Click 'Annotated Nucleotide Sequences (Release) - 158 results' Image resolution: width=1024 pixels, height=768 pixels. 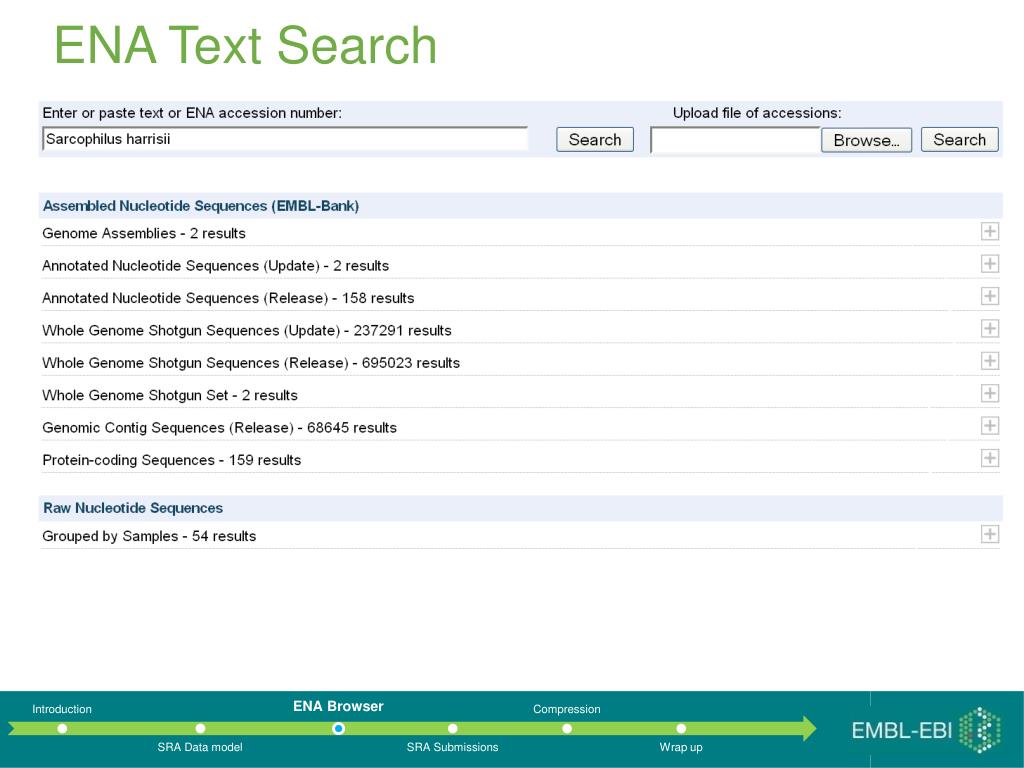(x=228, y=298)
